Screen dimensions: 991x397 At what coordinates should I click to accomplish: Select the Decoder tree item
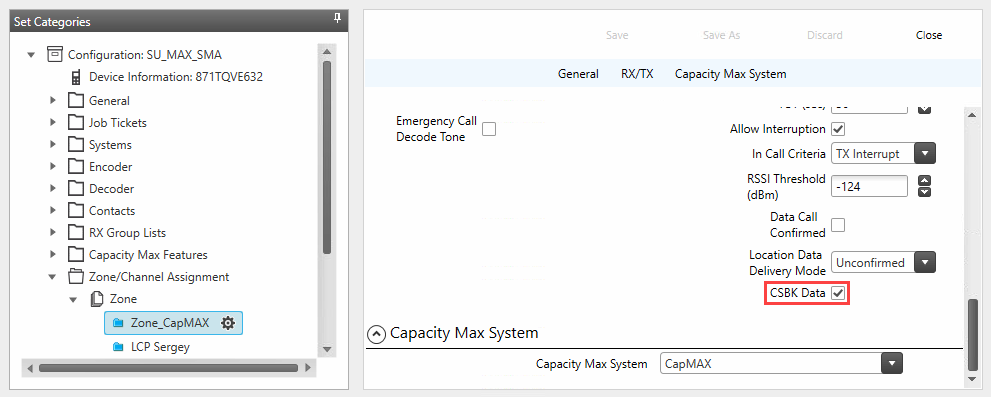coord(111,188)
